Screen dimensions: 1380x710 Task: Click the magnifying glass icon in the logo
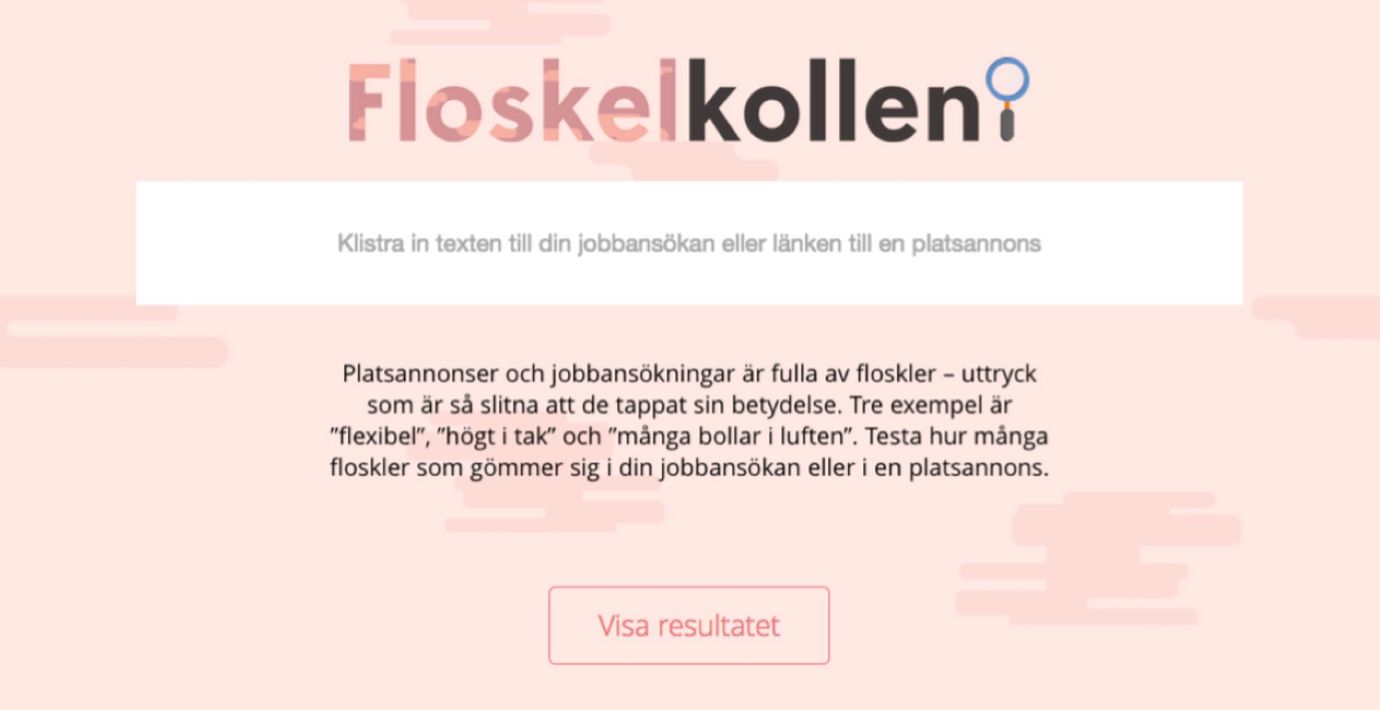(1007, 98)
